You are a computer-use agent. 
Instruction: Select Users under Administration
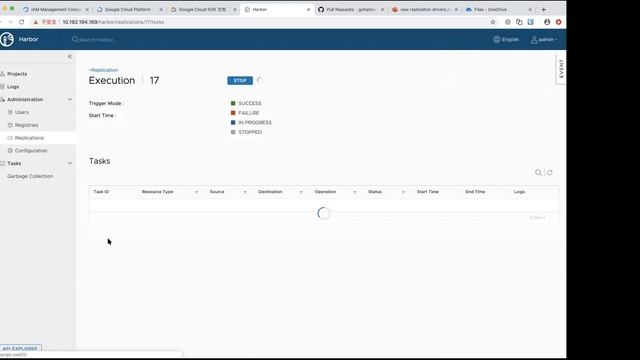(x=22, y=112)
